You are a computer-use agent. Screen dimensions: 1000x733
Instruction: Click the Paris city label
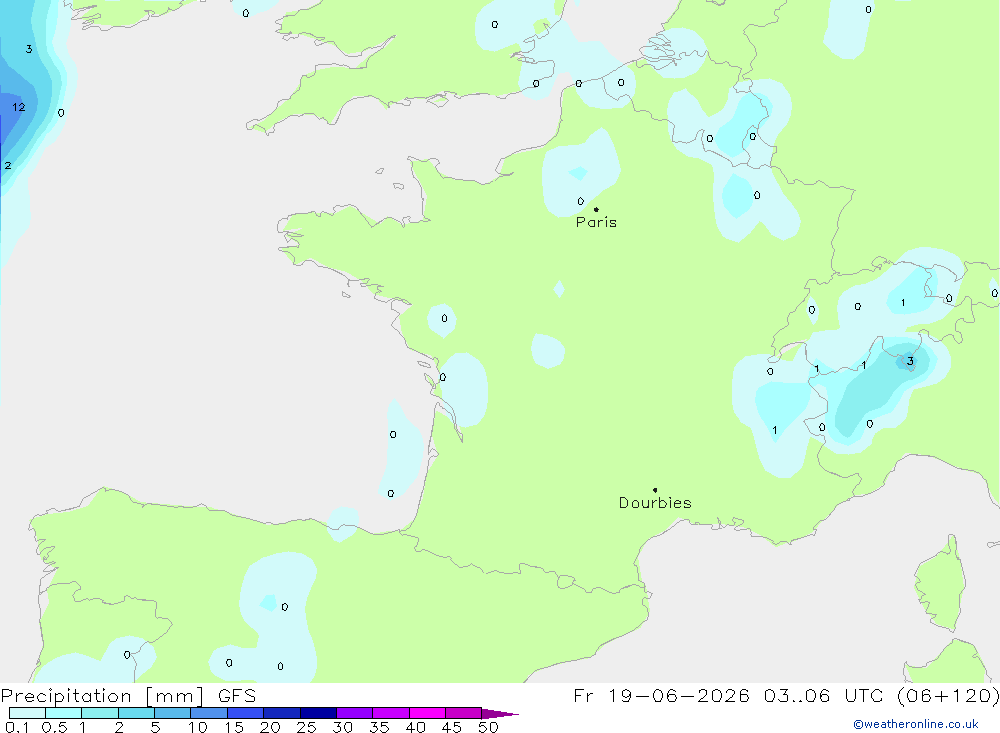(596, 222)
